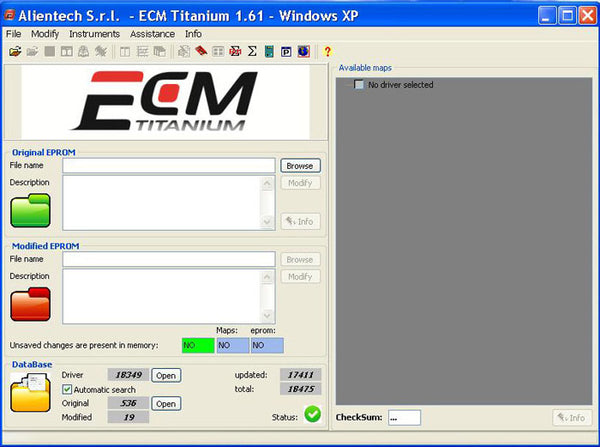Click Open next to the Original count
This screenshot has height=447, width=600.
pos(166,404)
